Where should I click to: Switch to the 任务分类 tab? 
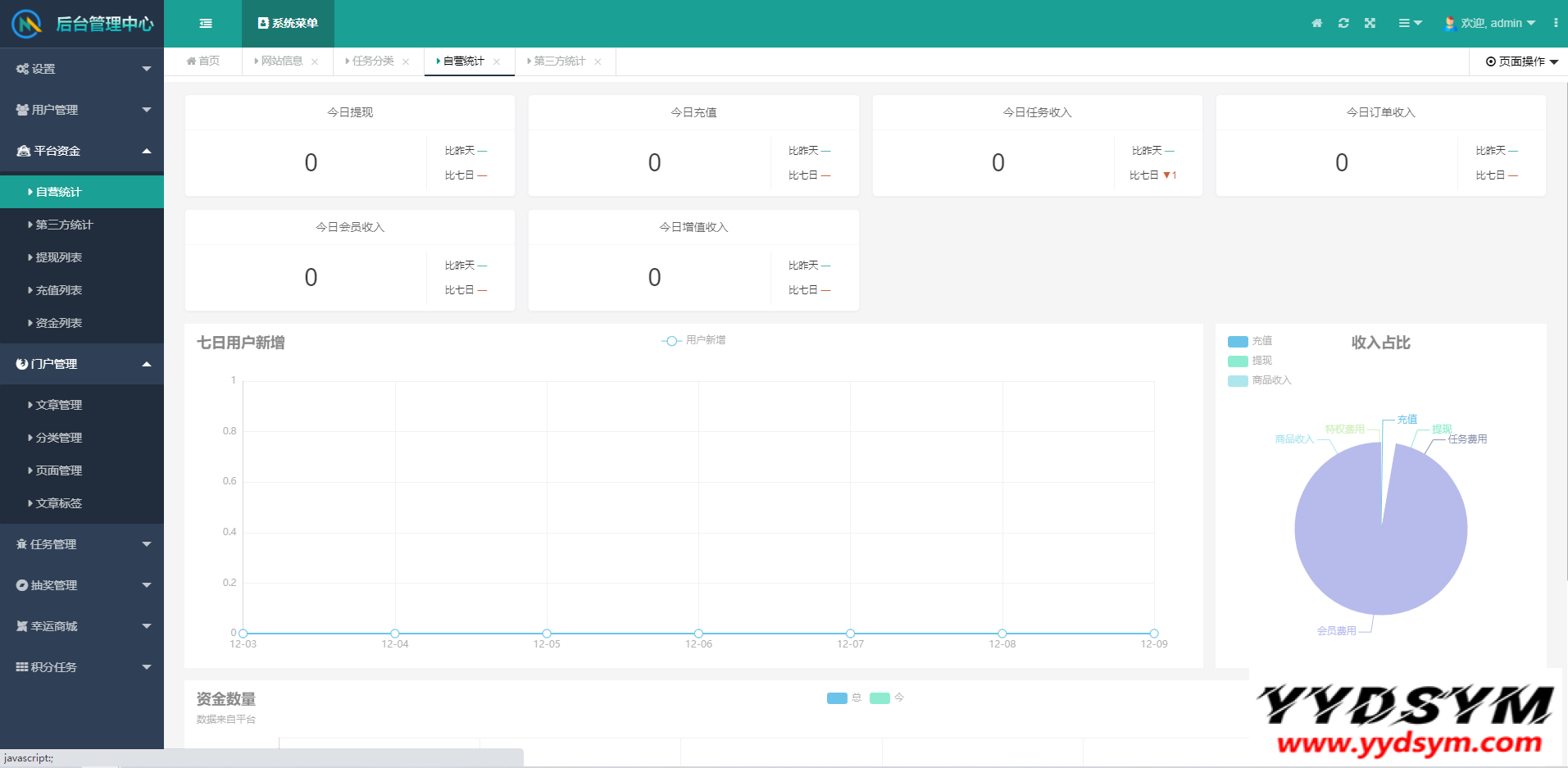click(x=372, y=61)
